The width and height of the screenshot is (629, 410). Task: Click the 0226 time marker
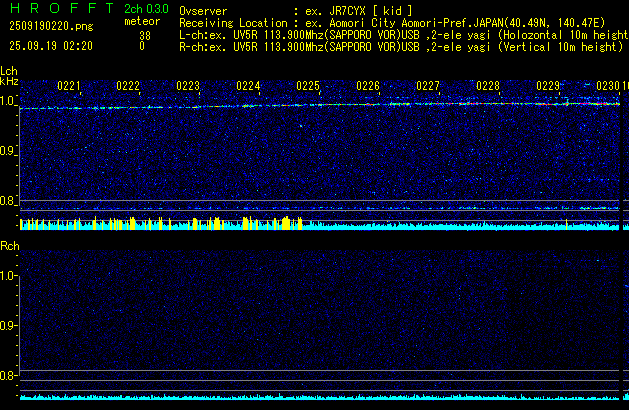coord(368,86)
